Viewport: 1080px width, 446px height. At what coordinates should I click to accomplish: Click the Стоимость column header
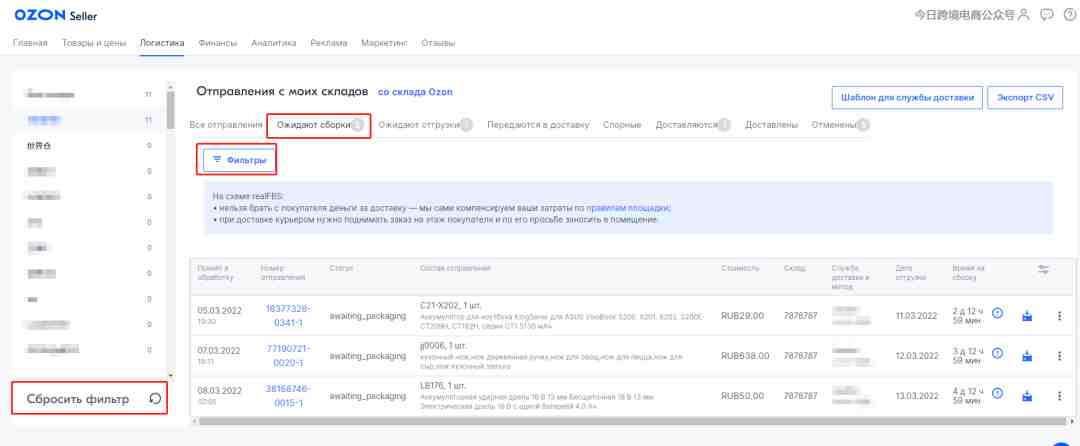click(x=740, y=268)
